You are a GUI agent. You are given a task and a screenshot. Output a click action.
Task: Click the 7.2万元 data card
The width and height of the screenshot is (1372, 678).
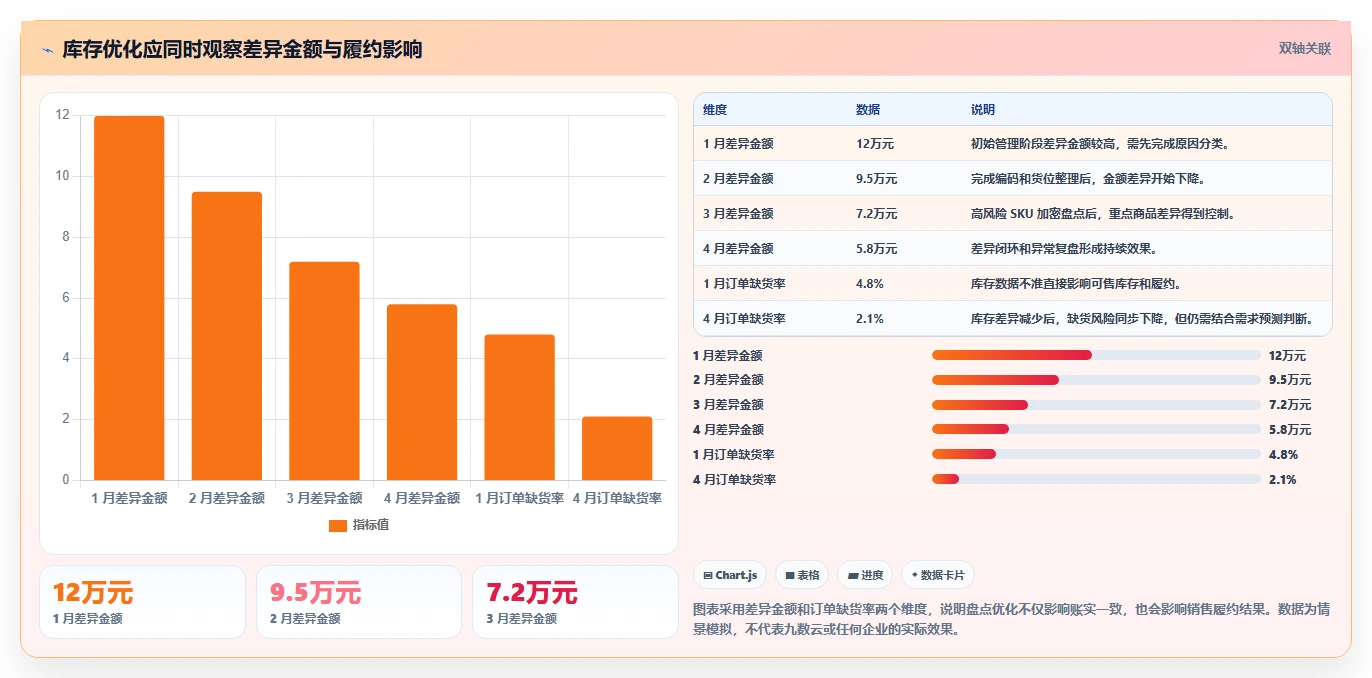[576, 602]
